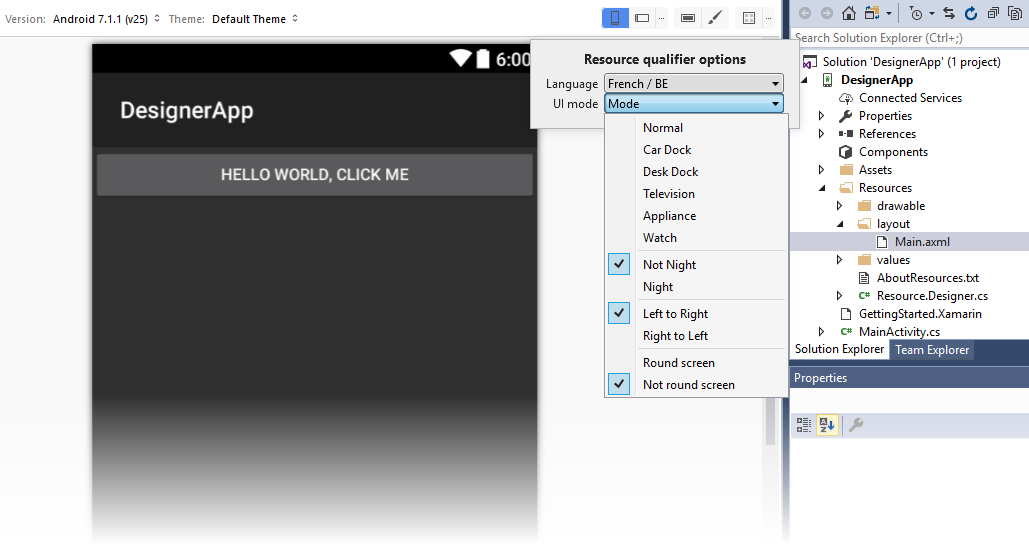
Task: Click the solution icon next to Solution 'DesignerApp'
Action: click(x=810, y=62)
